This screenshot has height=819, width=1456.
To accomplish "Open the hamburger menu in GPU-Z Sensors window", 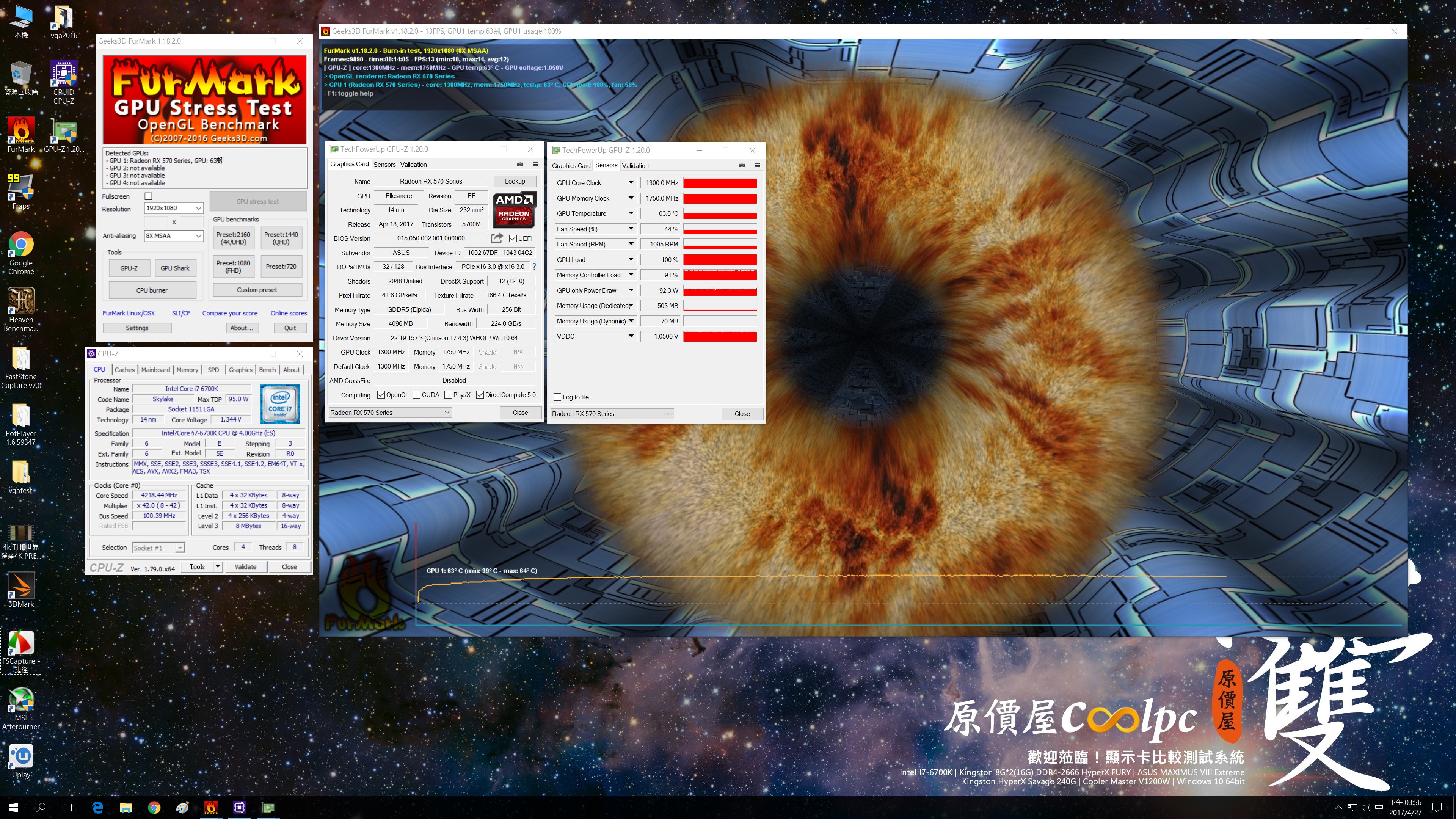I will point(757,166).
